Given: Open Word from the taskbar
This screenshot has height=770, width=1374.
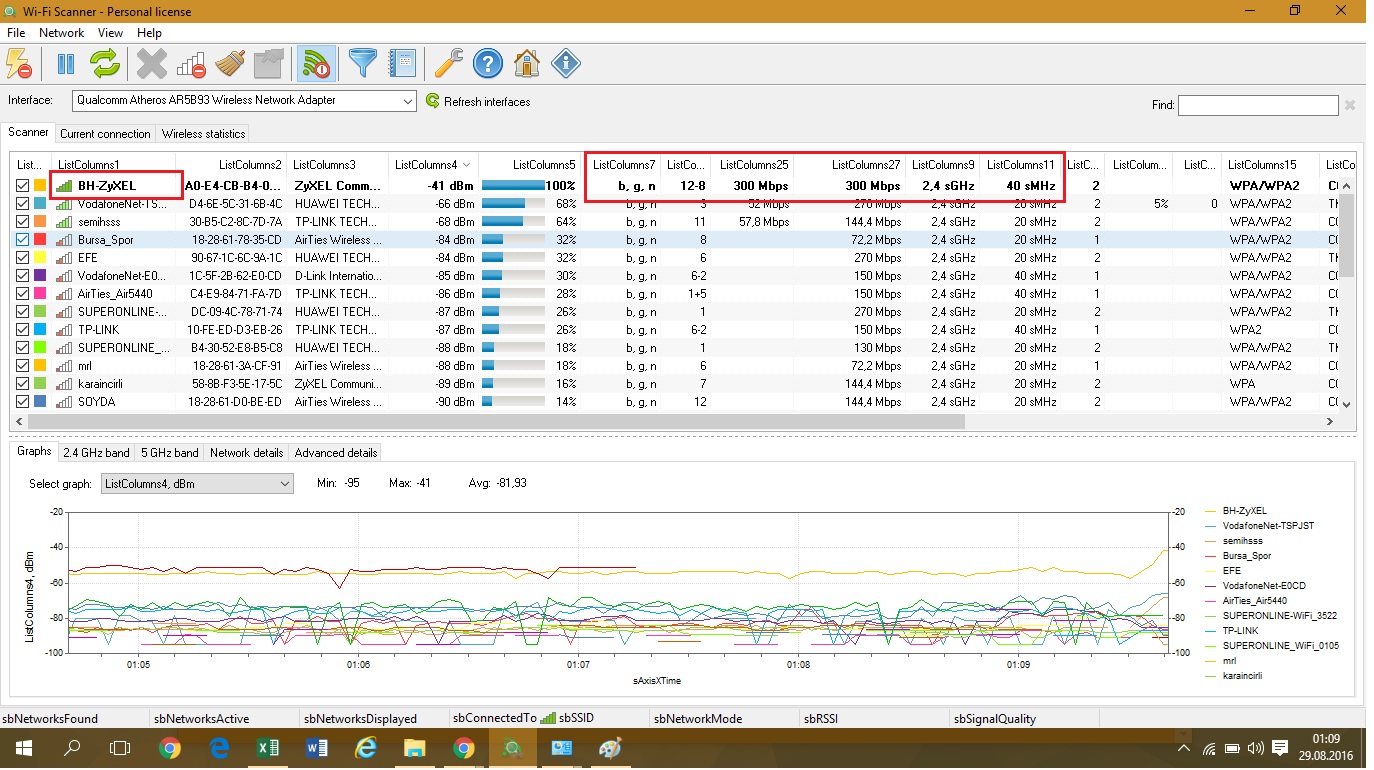Looking at the screenshot, I should [x=317, y=748].
